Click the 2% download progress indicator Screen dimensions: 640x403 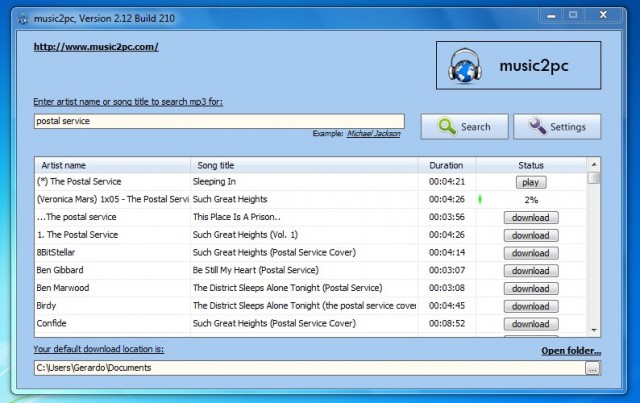coord(531,200)
